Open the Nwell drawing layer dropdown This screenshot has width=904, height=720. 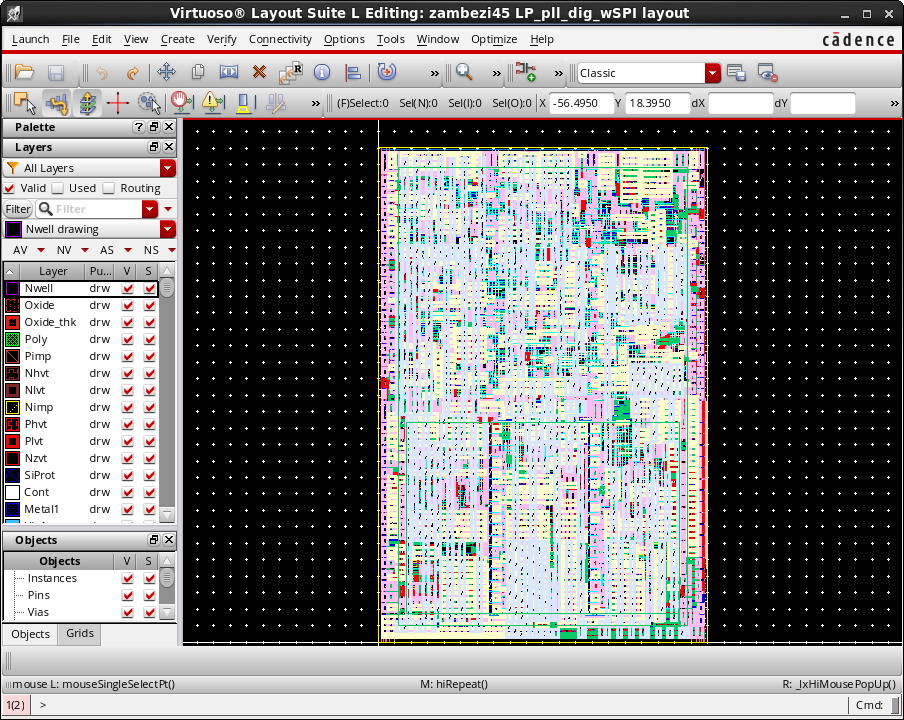click(167, 229)
